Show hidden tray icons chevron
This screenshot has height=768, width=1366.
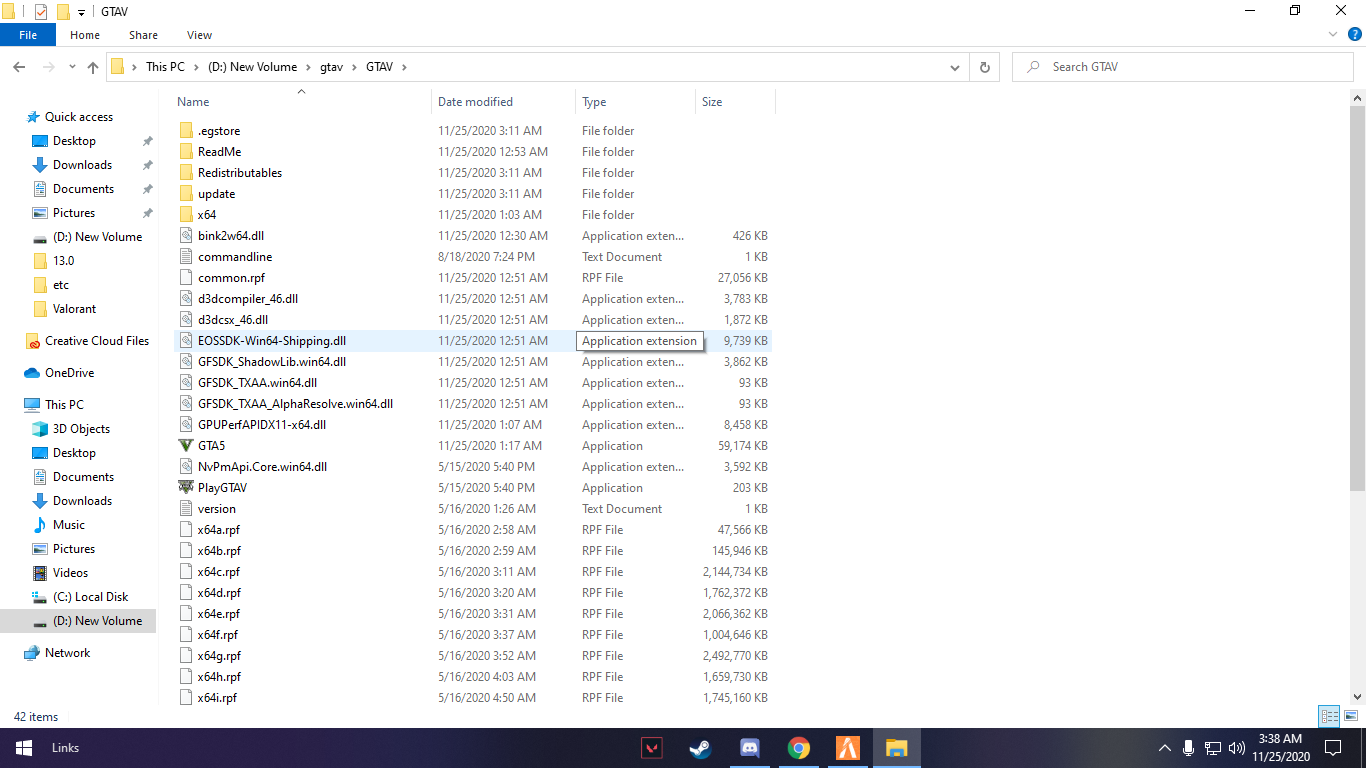coord(1164,748)
